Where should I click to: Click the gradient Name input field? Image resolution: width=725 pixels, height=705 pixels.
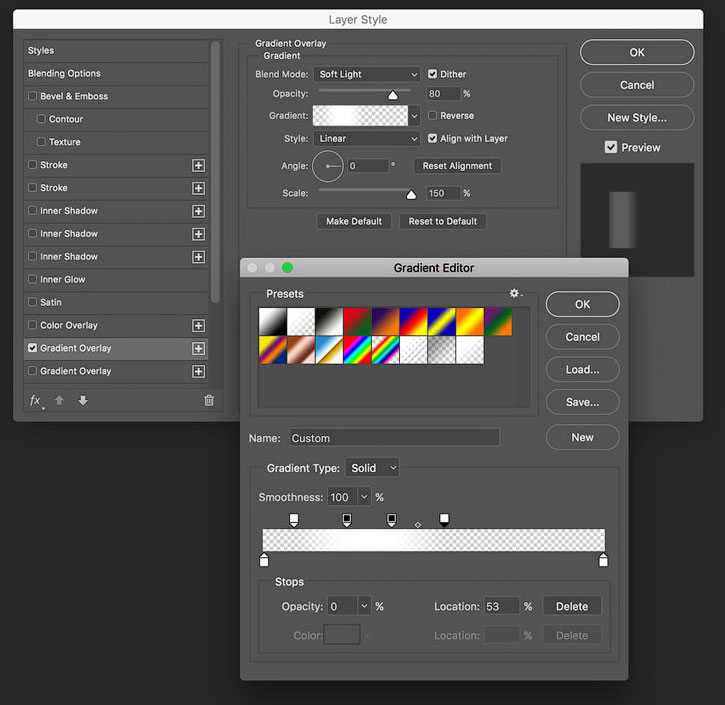coord(394,438)
